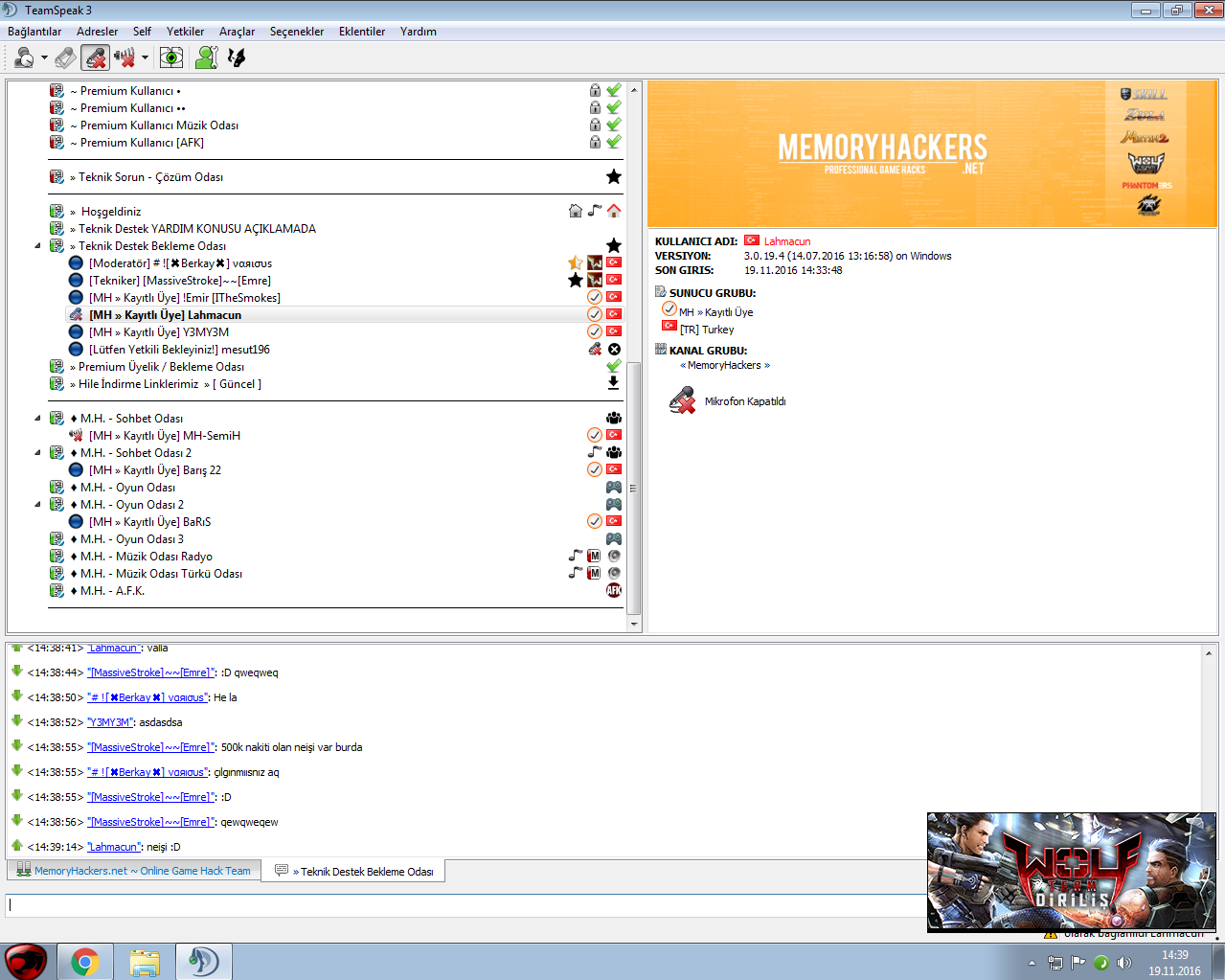
Task: Open the Seçenekler menu
Action: pyautogui.click(x=297, y=32)
